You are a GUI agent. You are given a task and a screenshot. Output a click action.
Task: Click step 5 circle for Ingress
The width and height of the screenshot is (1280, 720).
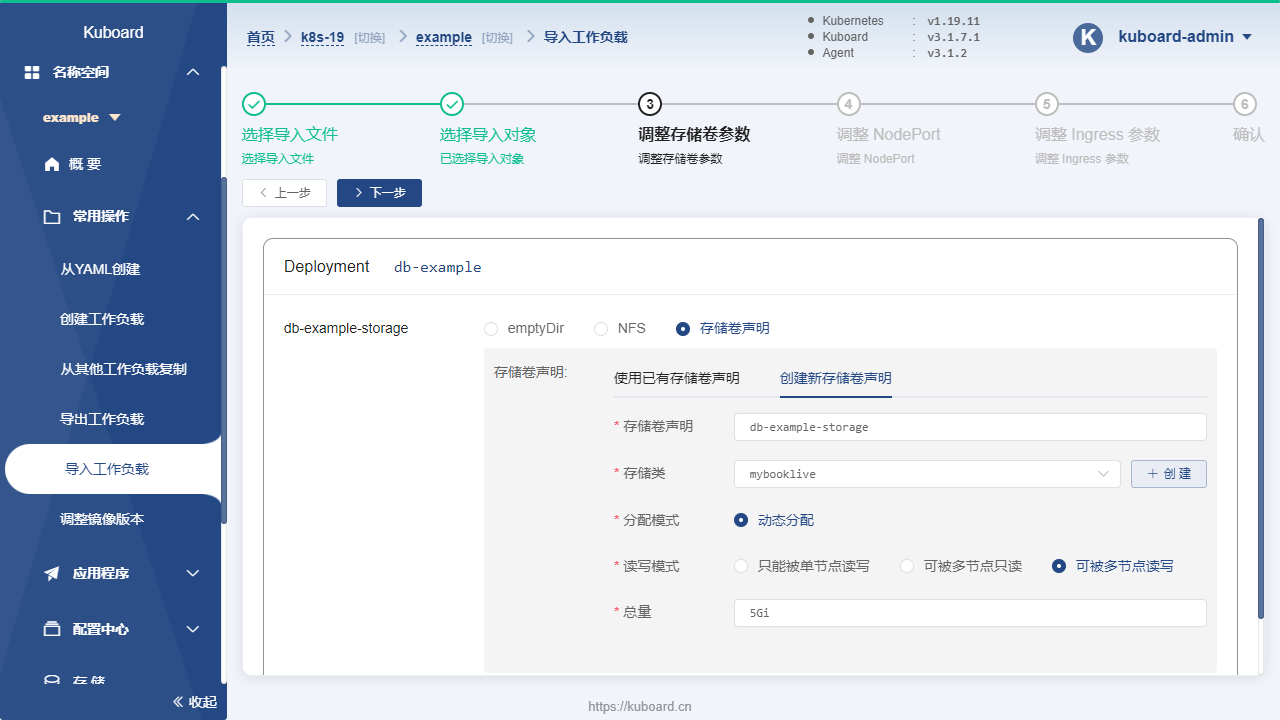click(x=1046, y=104)
